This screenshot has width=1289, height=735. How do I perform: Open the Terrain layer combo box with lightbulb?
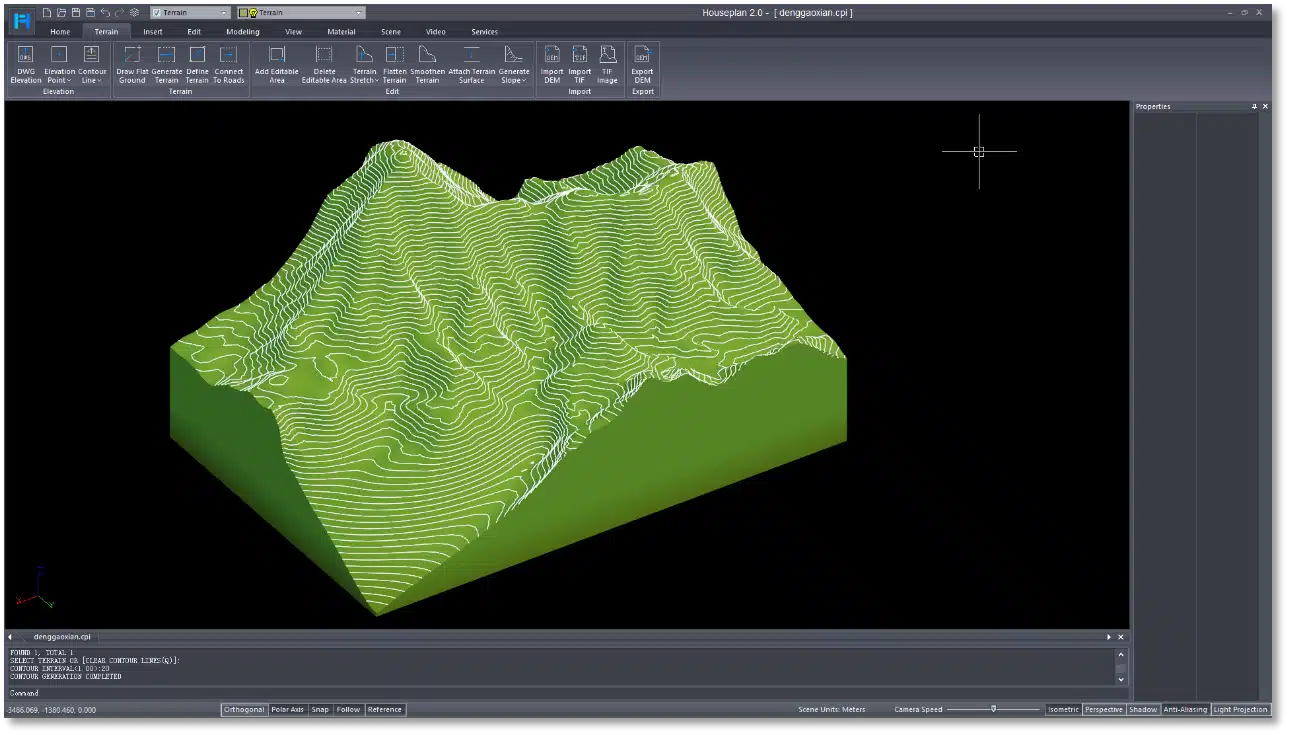pos(301,13)
